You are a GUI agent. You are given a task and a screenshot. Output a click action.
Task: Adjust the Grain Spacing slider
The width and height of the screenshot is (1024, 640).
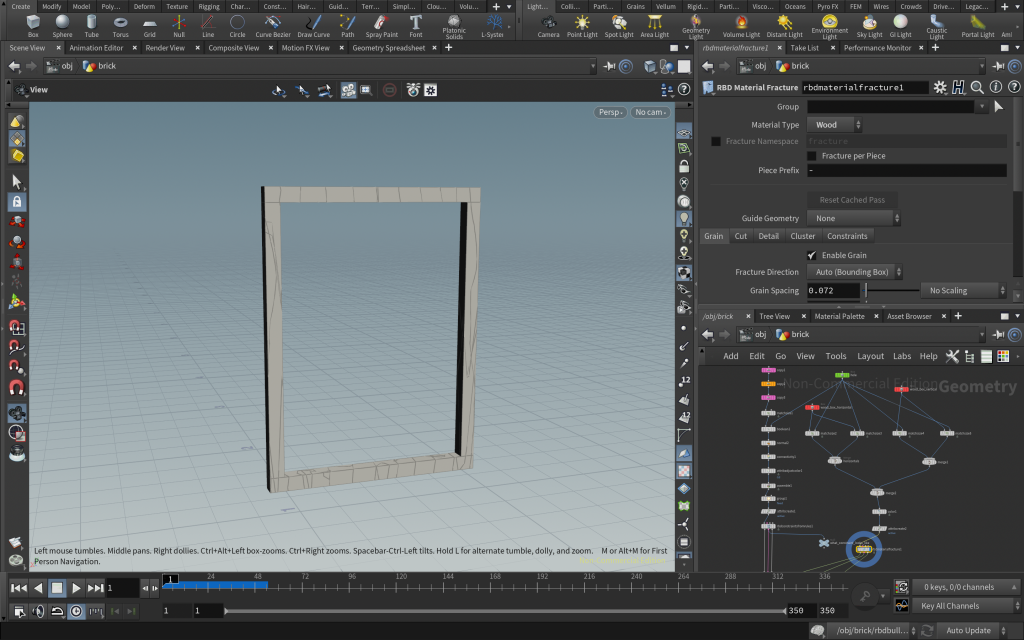891,291
